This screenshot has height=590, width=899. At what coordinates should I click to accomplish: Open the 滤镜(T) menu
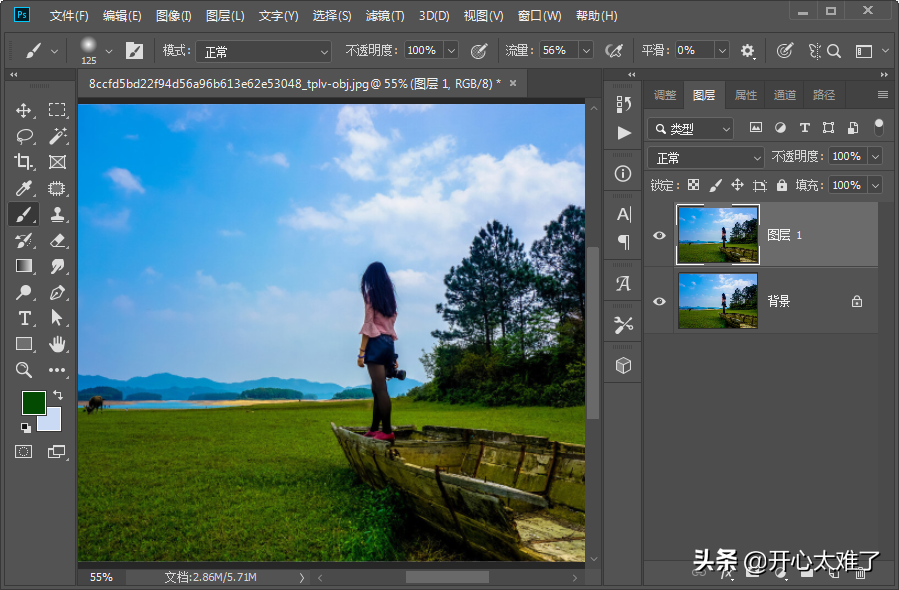coord(385,15)
